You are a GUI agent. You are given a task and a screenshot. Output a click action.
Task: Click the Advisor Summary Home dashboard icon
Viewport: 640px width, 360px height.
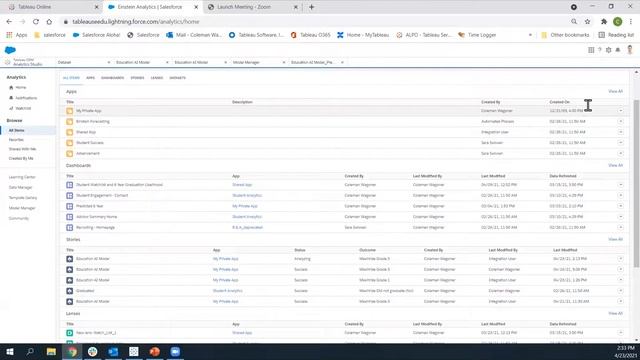69,217
